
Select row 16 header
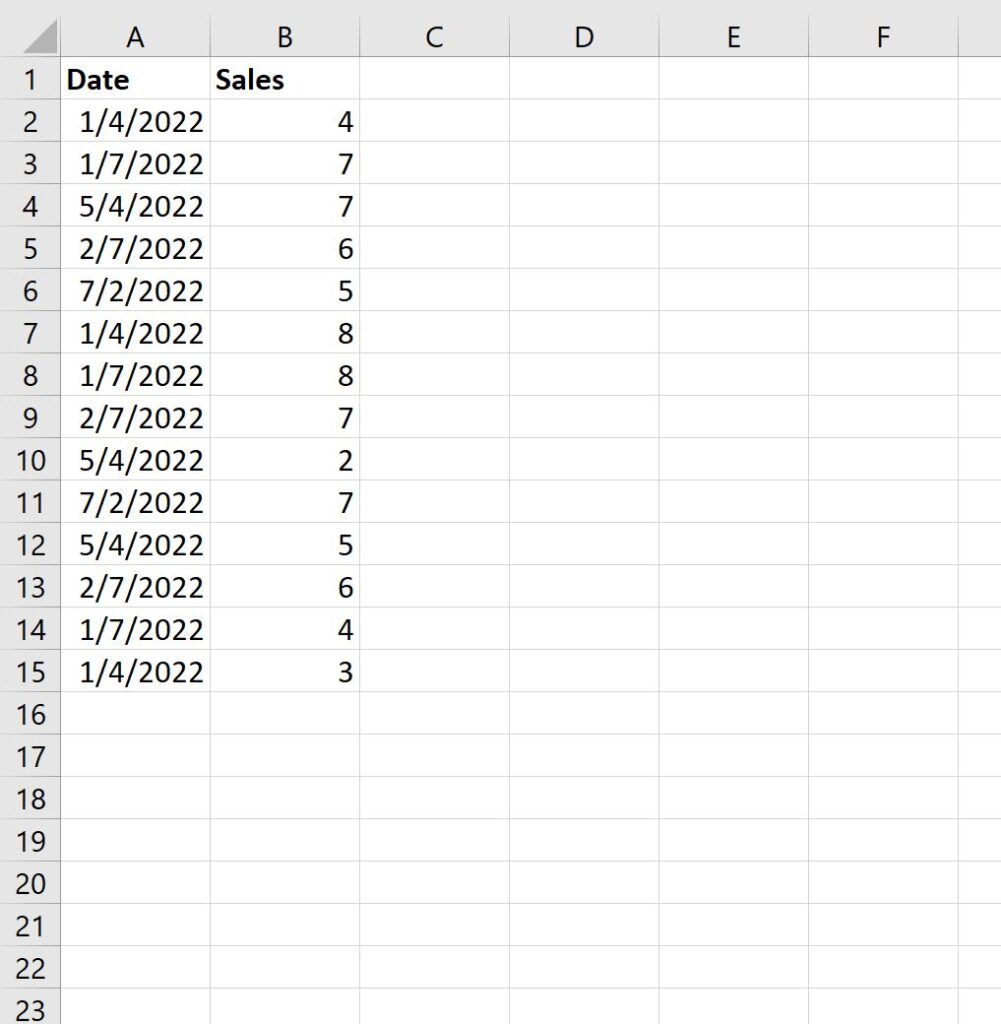30,714
